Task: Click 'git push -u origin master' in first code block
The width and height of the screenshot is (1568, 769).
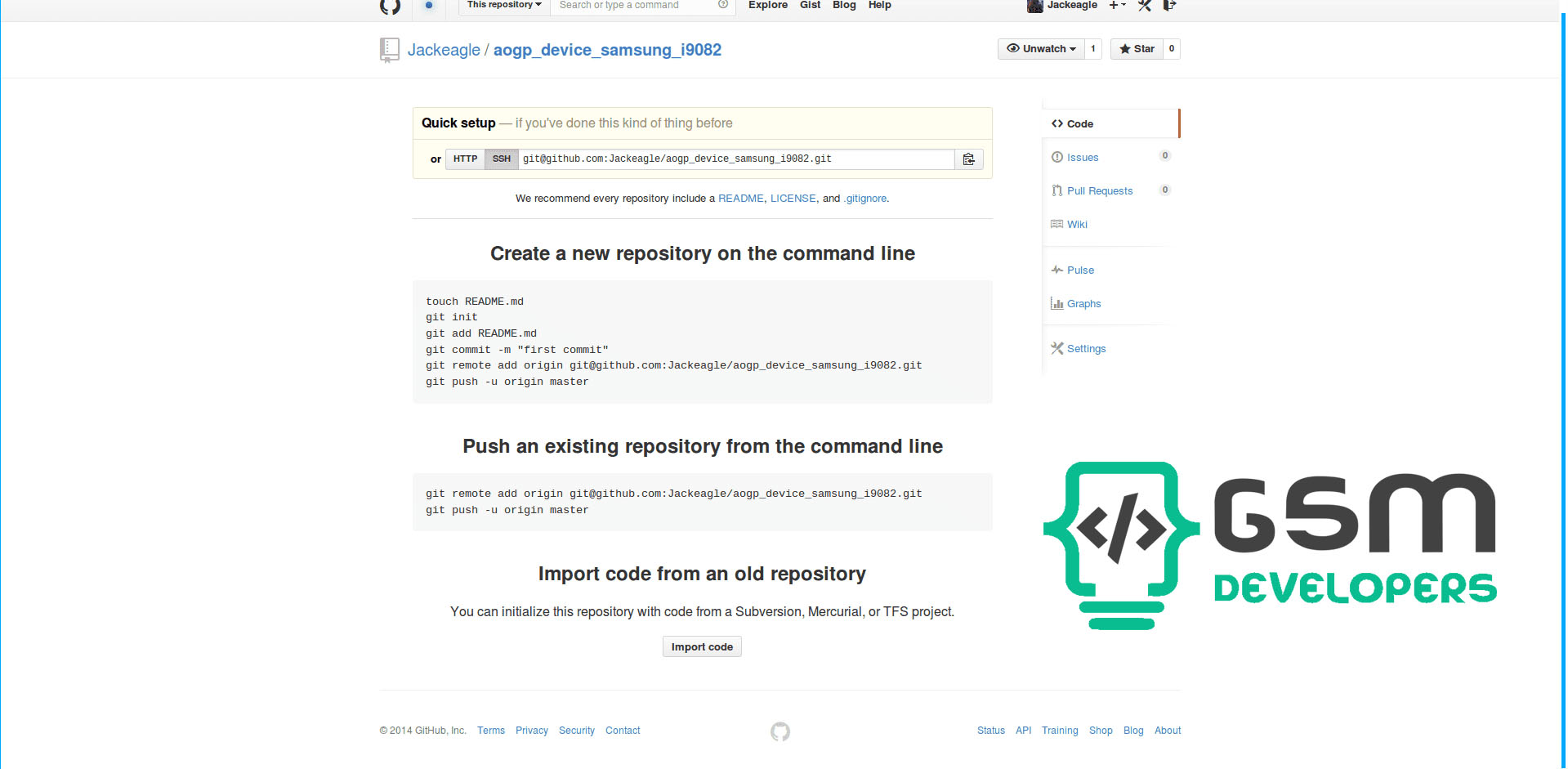Action: [507, 382]
